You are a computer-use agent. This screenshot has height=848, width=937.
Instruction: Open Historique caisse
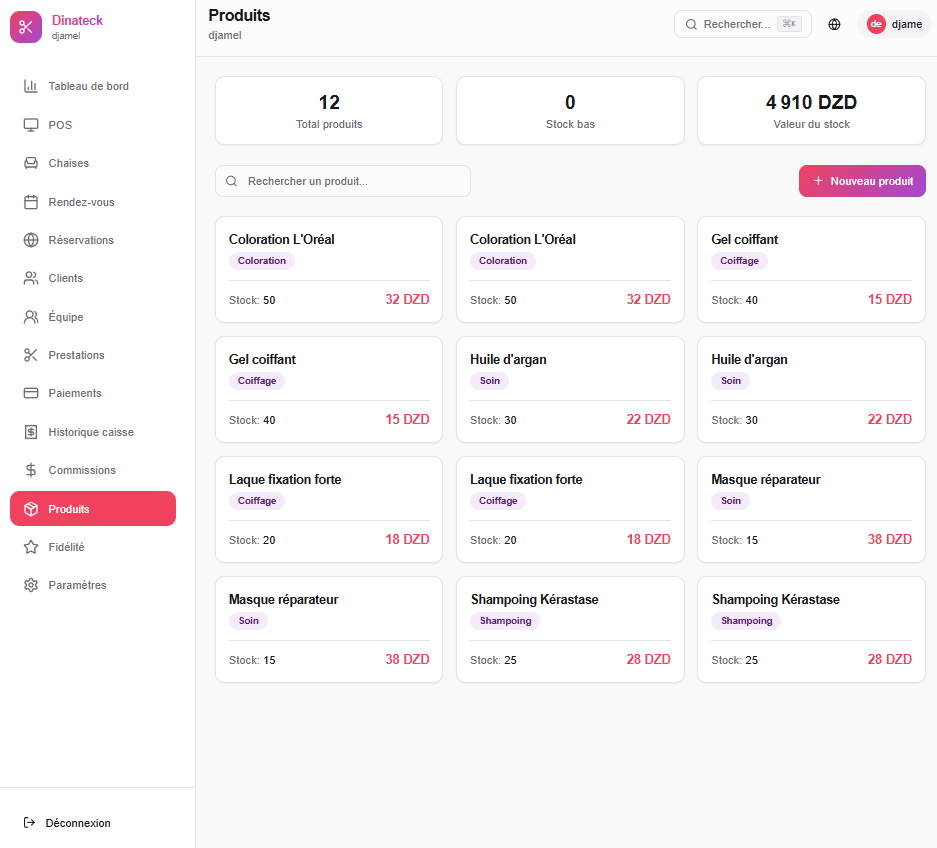click(93, 432)
